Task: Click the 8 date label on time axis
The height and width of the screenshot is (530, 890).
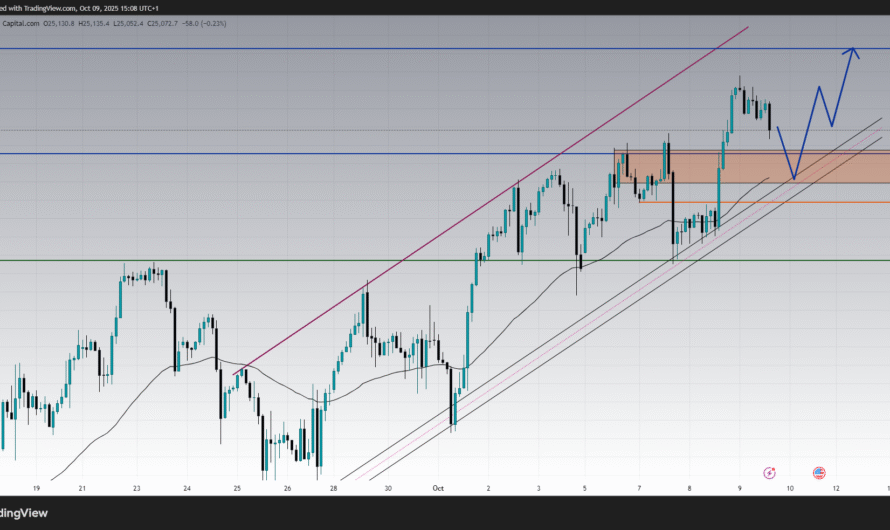Action: pyautogui.click(x=690, y=489)
